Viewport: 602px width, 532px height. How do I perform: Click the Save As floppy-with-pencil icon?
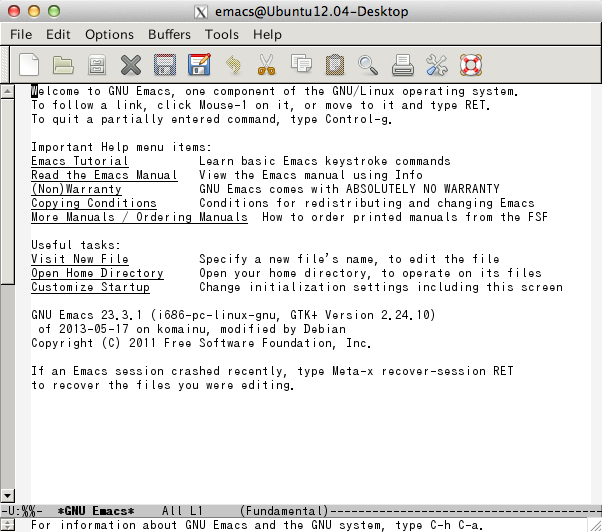pyautogui.click(x=199, y=64)
